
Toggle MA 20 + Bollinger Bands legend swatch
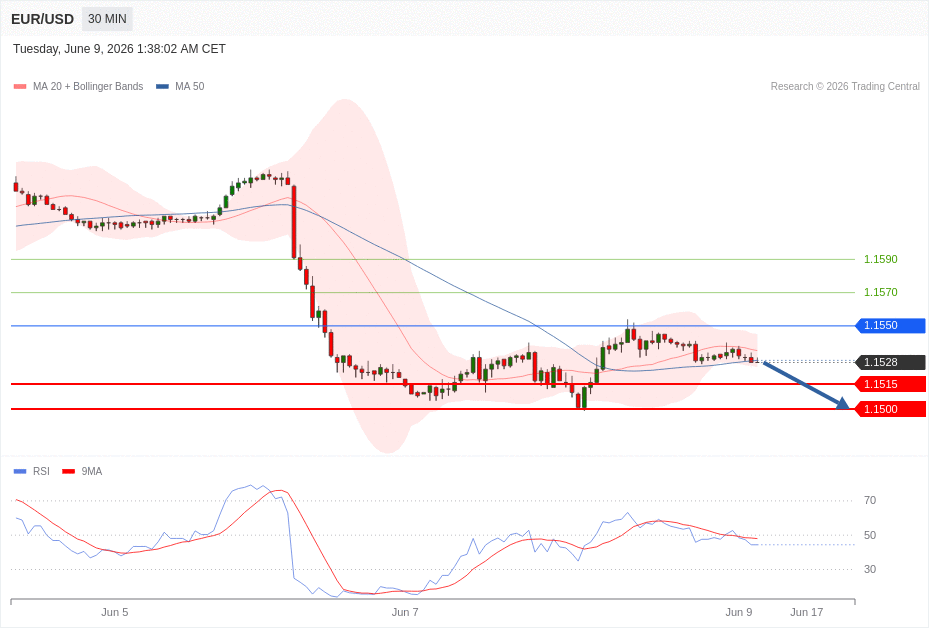(x=20, y=86)
